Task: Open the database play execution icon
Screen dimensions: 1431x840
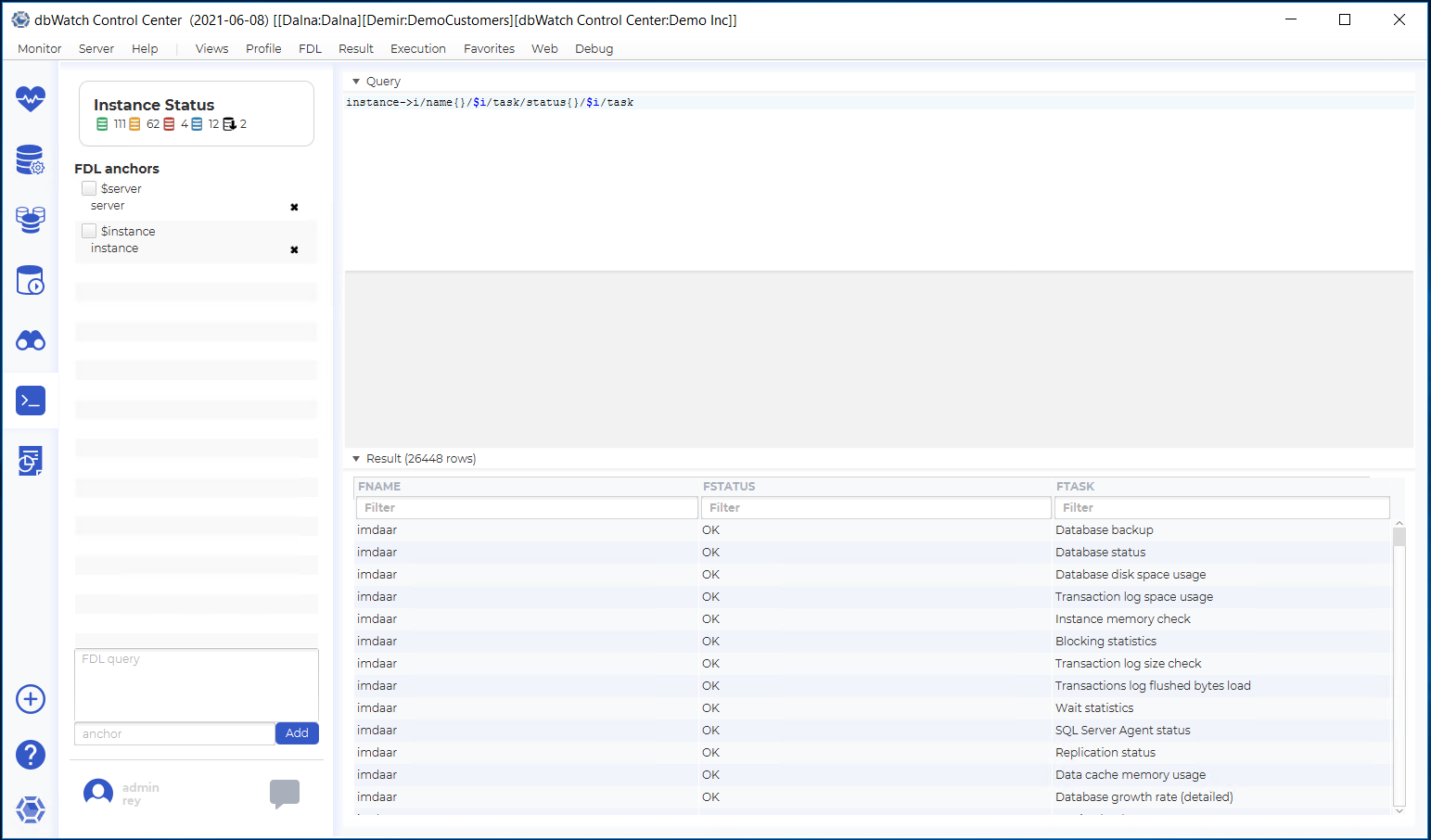Action: click(31, 280)
